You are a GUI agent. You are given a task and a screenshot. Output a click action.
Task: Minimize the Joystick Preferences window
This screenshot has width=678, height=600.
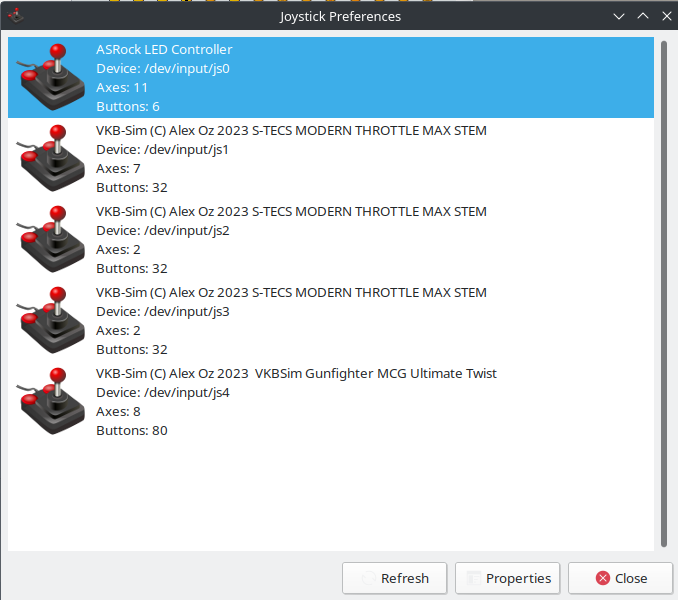[x=620, y=16]
